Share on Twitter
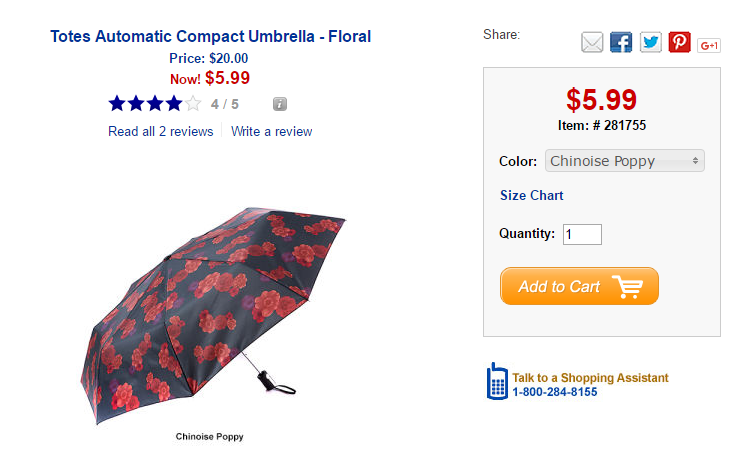The width and height of the screenshot is (747, 457). (x=651, y=43)
